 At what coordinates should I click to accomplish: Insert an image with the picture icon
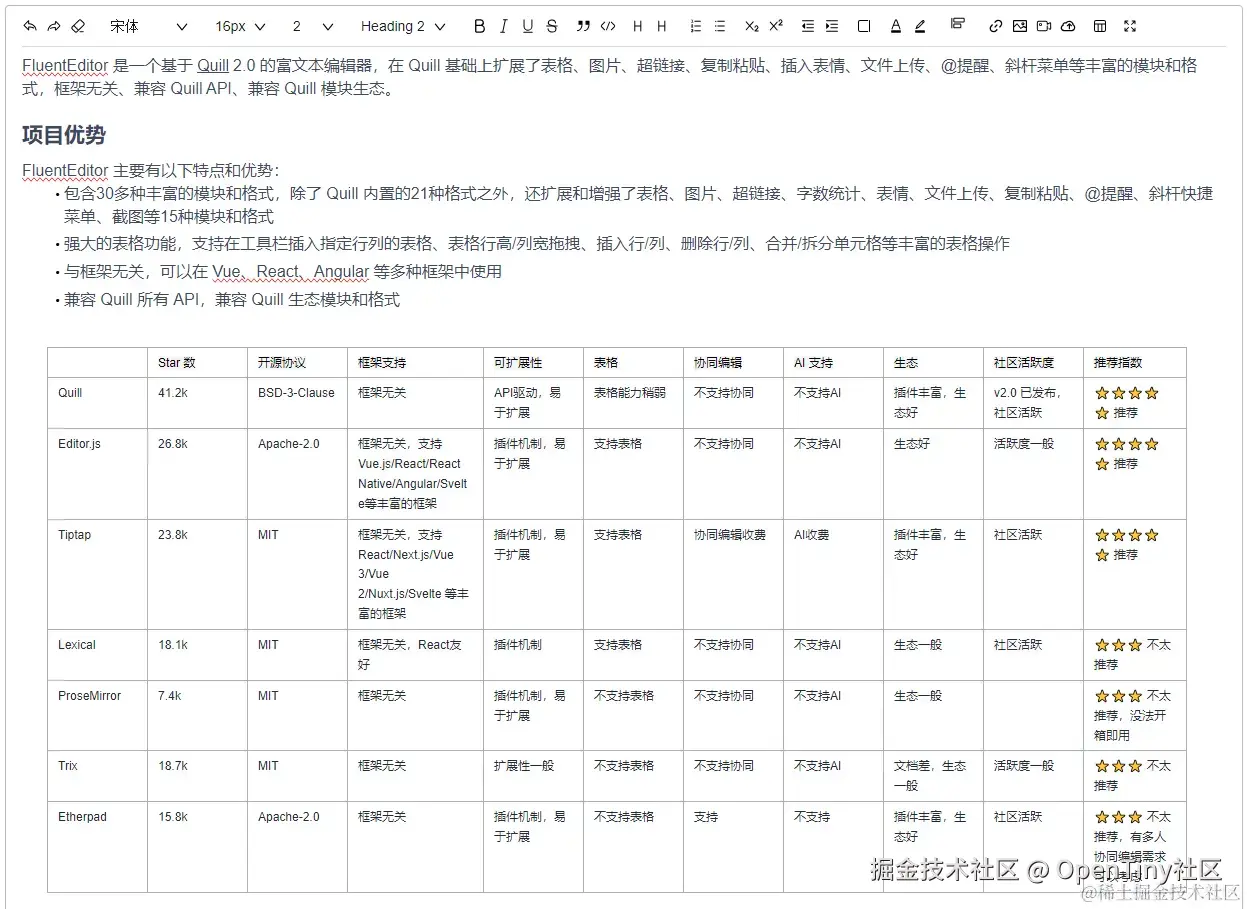coord(1019,26)
